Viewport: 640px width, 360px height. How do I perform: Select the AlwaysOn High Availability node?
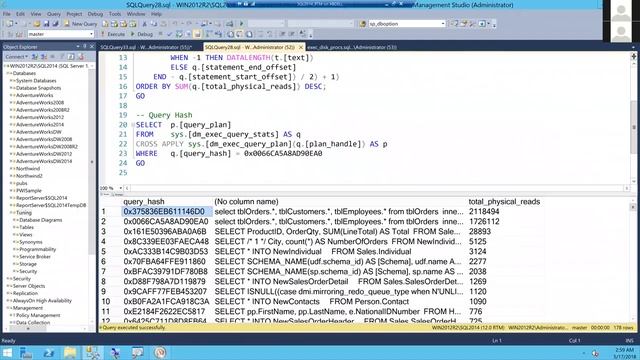coord(42,301)
